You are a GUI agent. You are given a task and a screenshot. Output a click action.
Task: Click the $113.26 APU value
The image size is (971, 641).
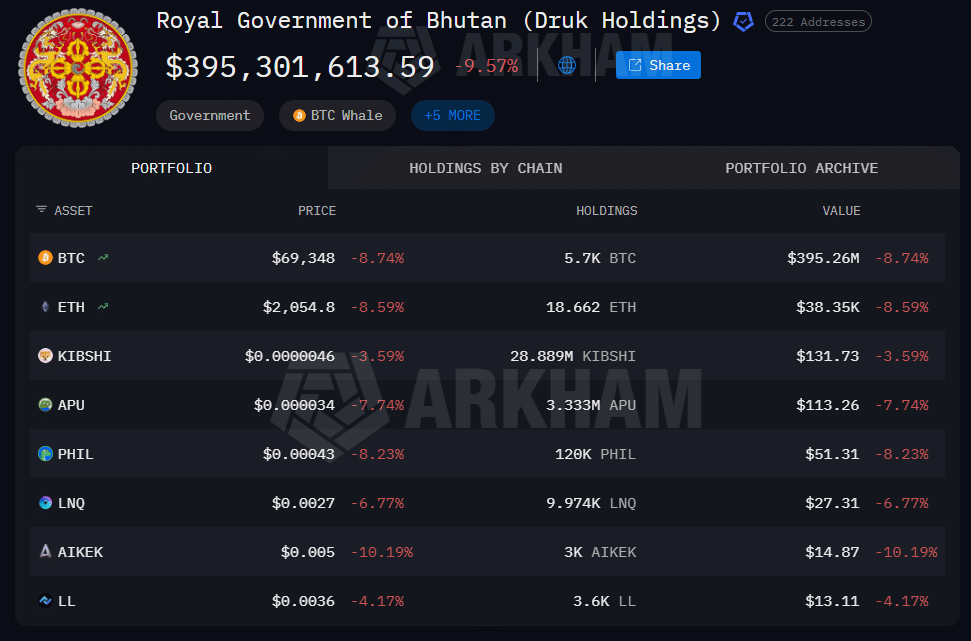[828, 405]
